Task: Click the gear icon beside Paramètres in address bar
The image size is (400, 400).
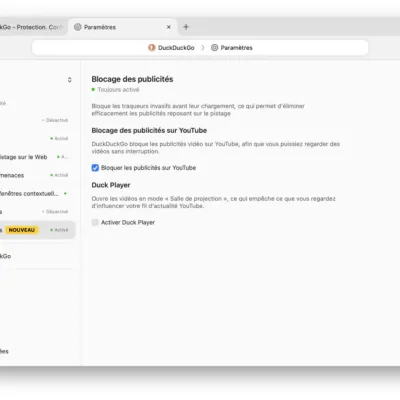Action: point(215,48)
